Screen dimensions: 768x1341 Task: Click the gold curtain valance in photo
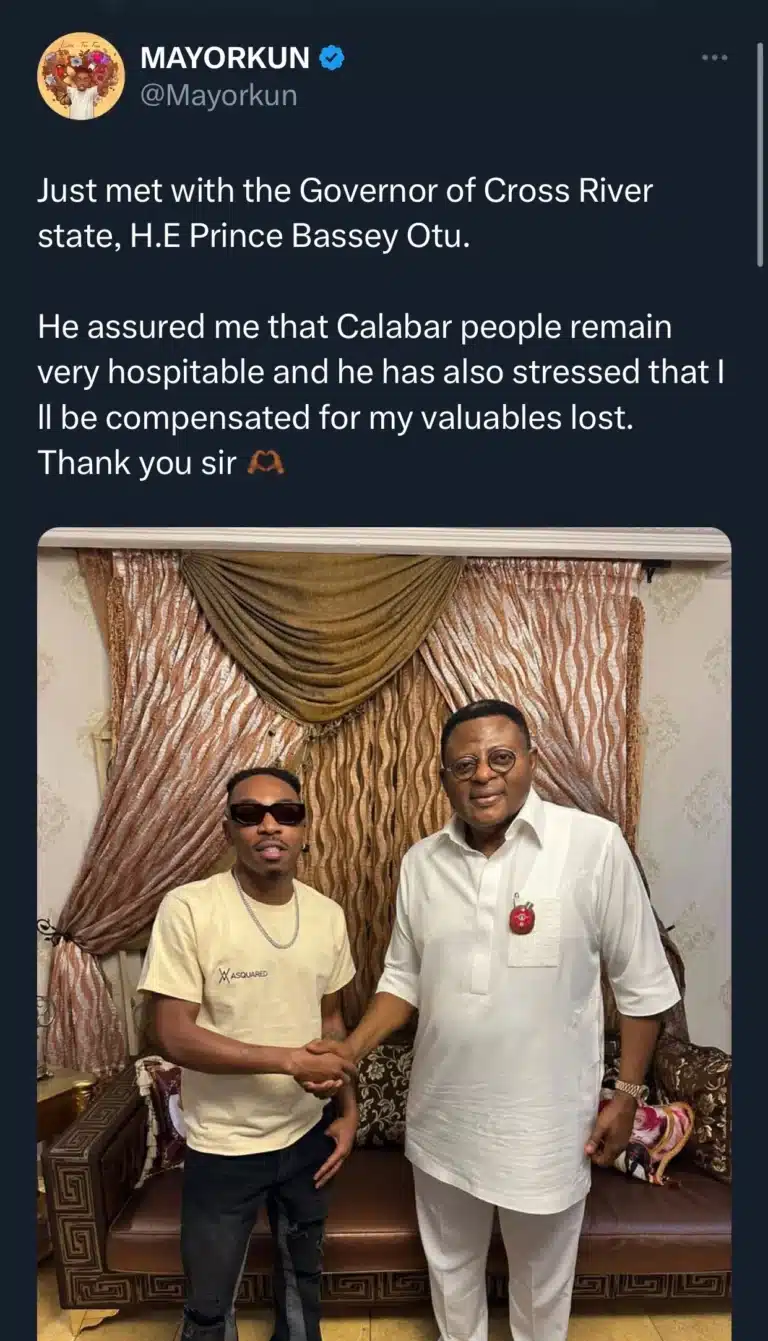click(x=318, y=630)
